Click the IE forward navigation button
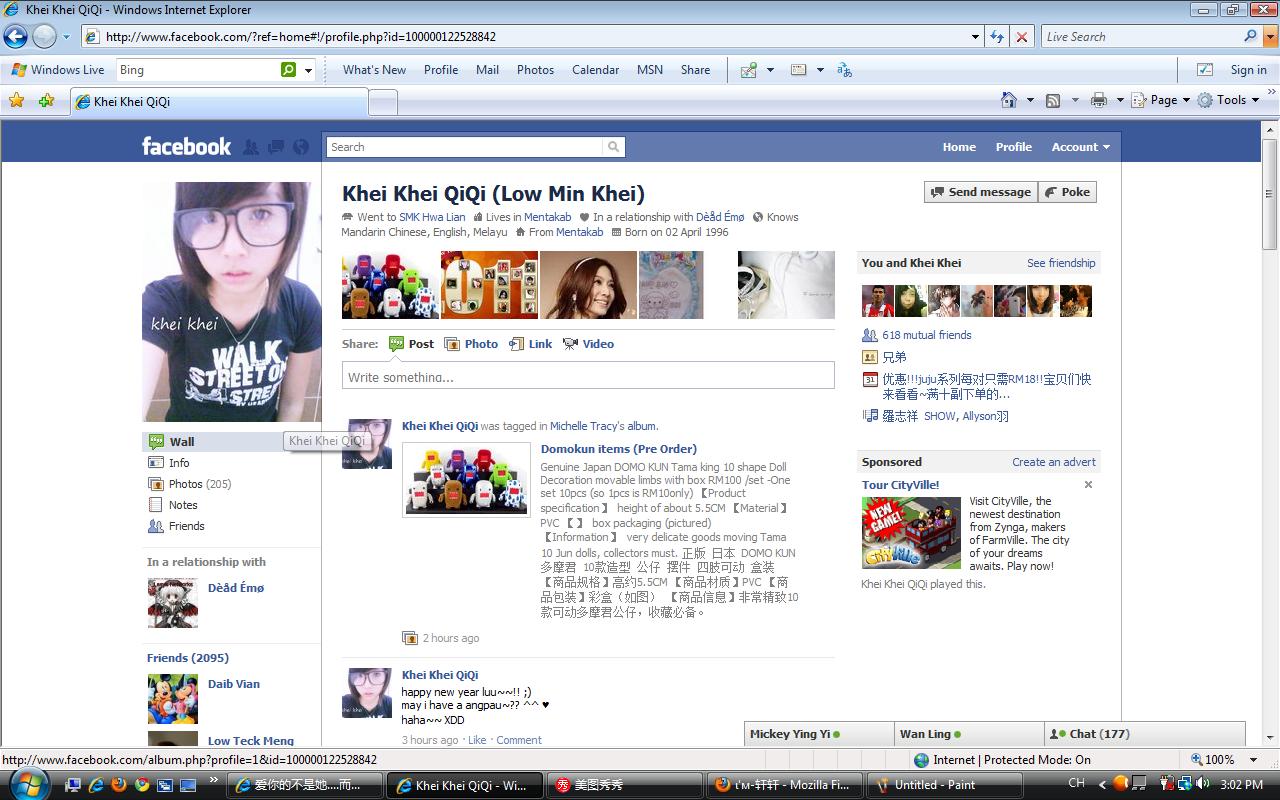Screen dimensions: 1280x800 [44, 37]
